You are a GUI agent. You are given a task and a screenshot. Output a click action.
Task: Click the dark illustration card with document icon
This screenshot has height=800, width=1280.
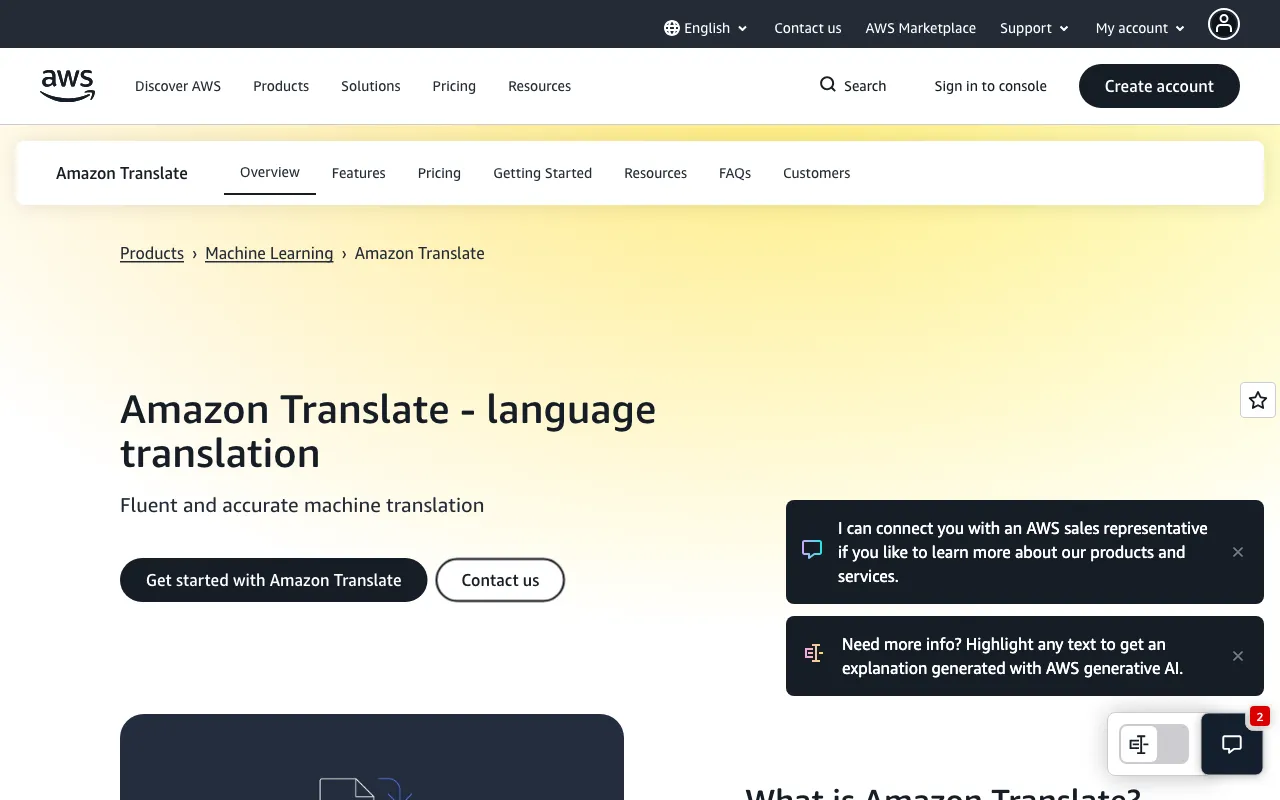pos(372,757)
